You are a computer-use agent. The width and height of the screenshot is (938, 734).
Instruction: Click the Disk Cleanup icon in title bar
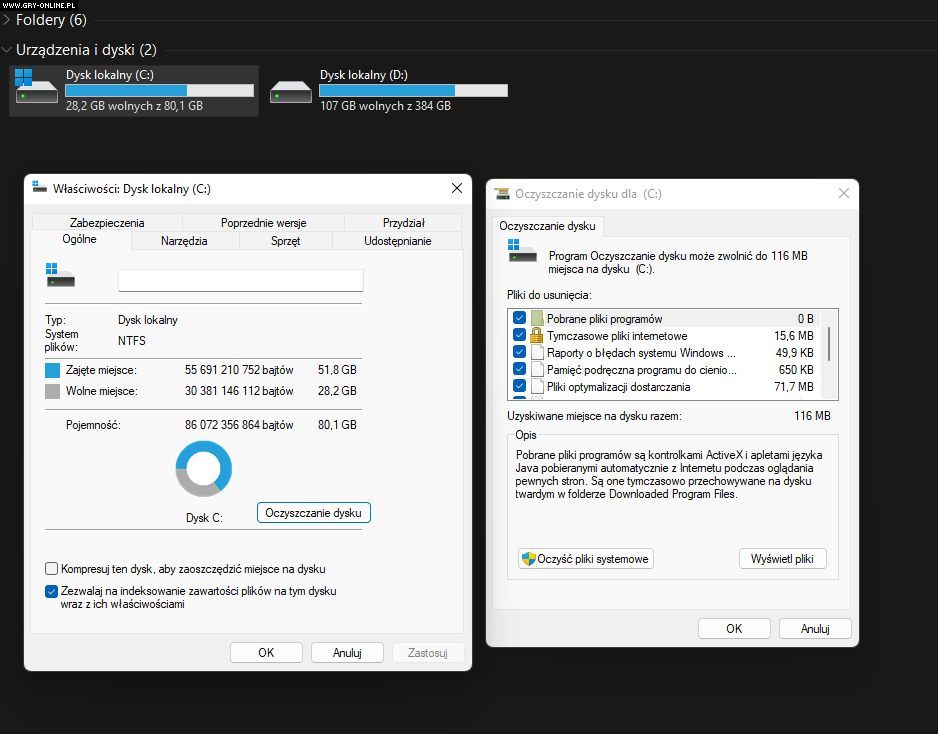(x=502, y=194)
